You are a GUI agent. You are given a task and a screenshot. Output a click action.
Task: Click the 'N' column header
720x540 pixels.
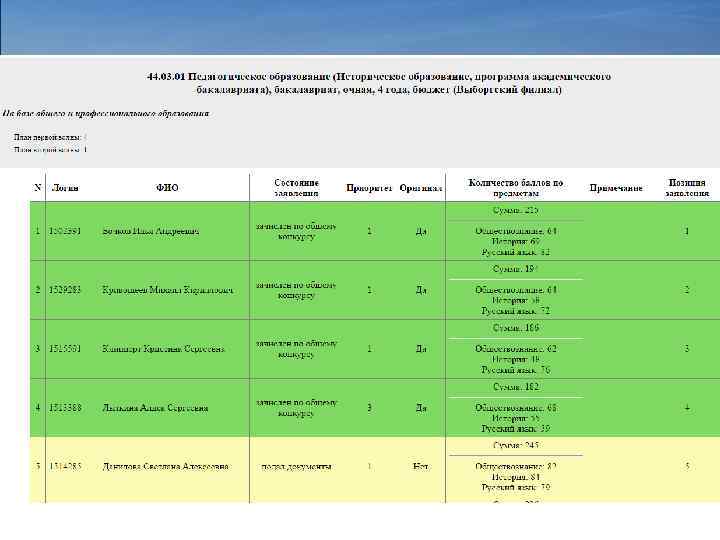(x=38, y=187)
